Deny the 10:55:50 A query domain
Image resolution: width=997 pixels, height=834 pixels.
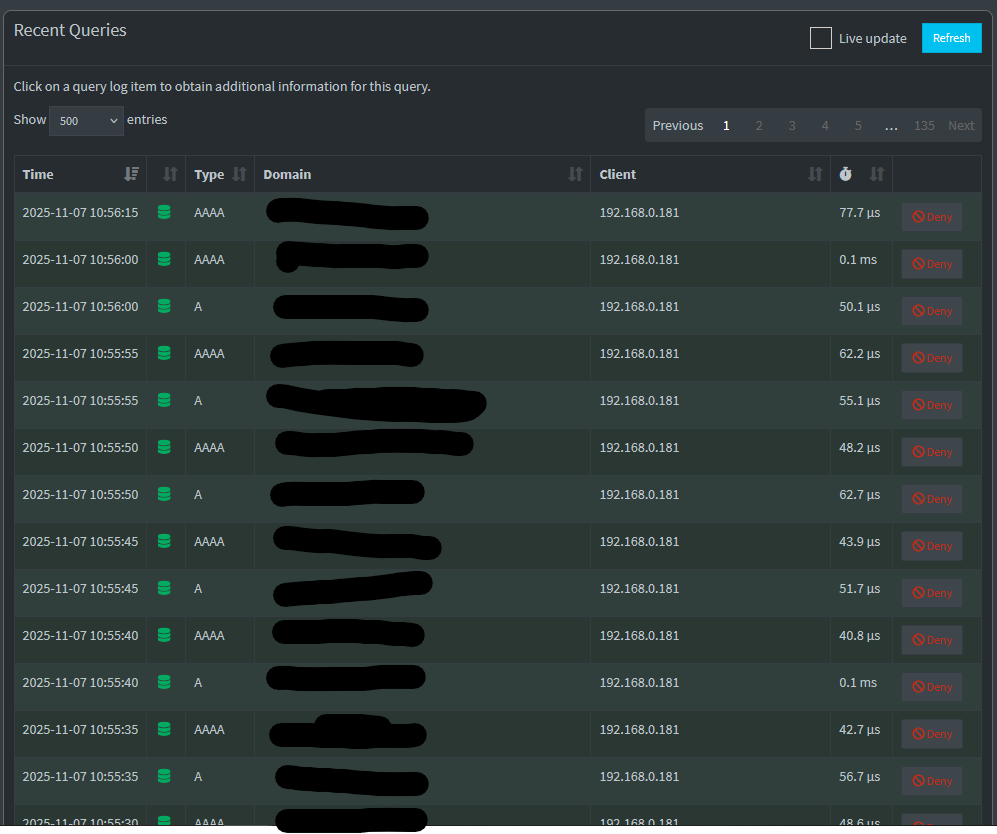932,499
